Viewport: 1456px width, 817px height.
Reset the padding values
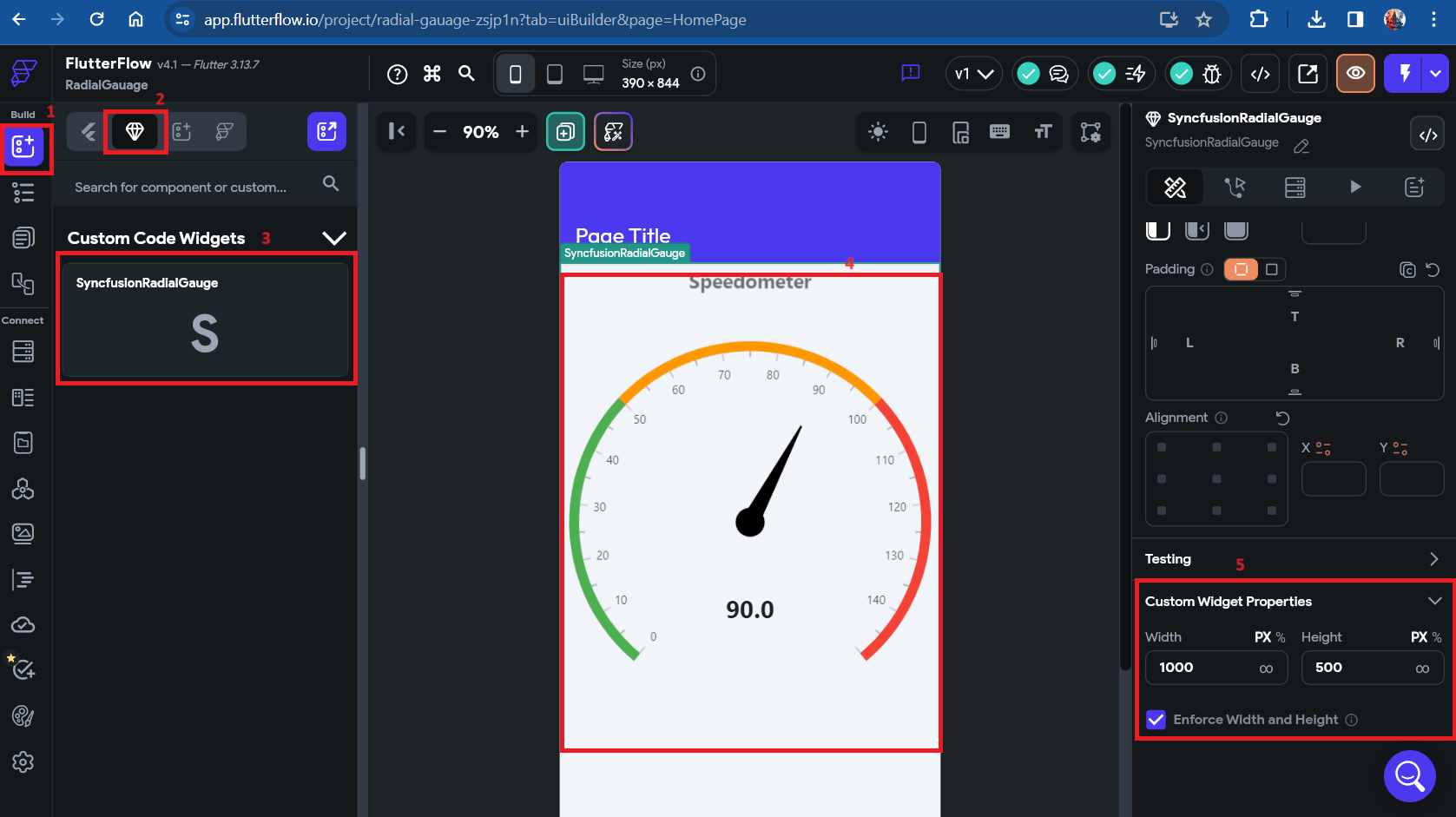click(1433, 270)
